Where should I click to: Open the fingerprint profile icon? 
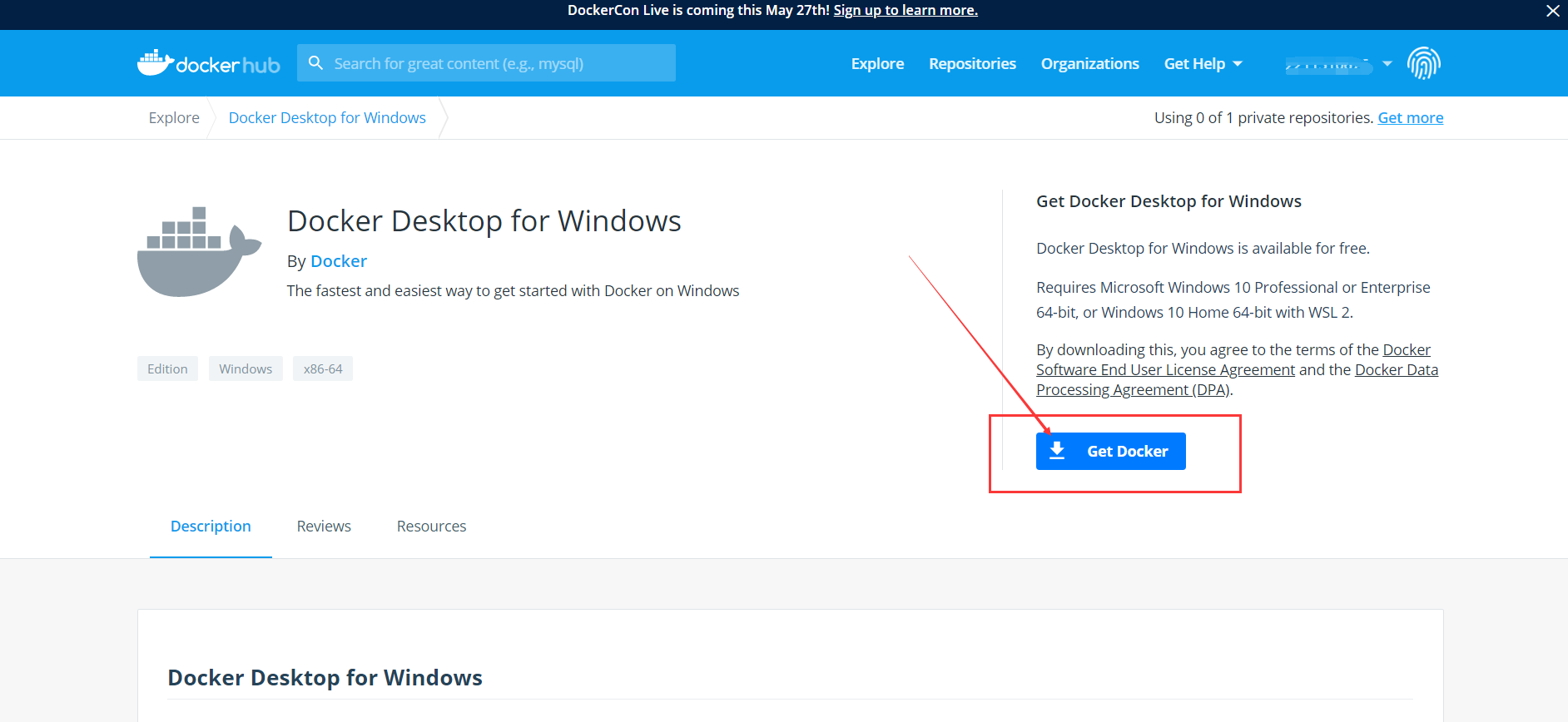pos(1424,63)
